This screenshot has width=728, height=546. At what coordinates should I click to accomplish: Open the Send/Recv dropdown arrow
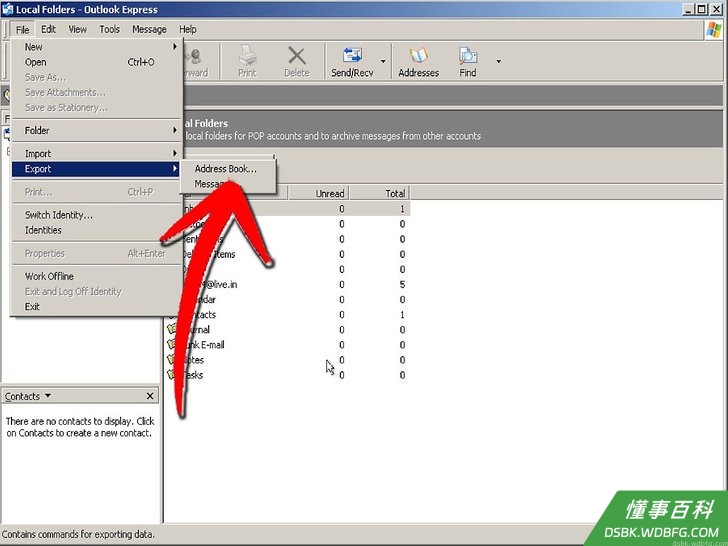tap(383, 61)
